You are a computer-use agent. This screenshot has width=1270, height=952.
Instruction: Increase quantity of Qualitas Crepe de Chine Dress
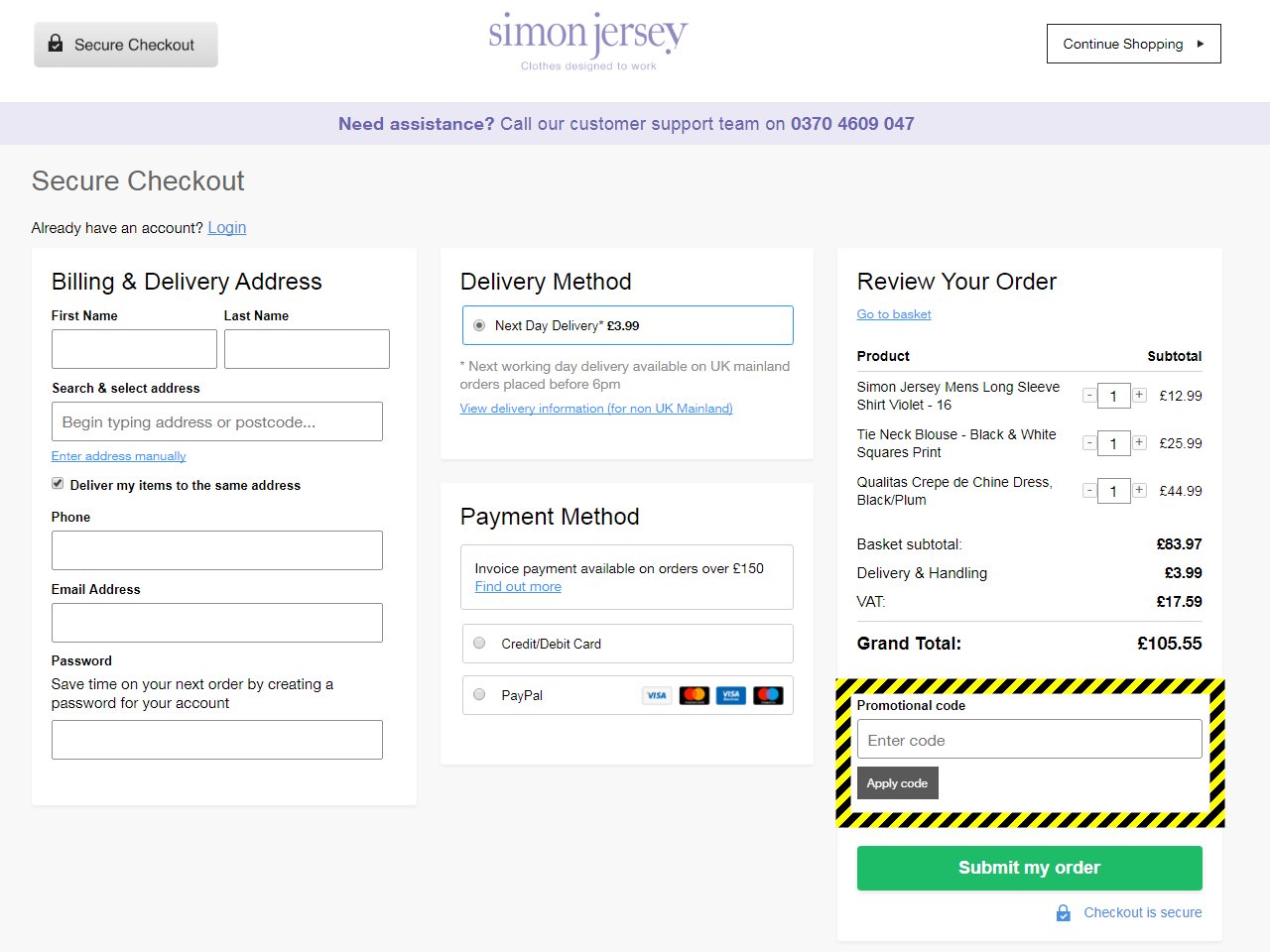(1139, 490)
